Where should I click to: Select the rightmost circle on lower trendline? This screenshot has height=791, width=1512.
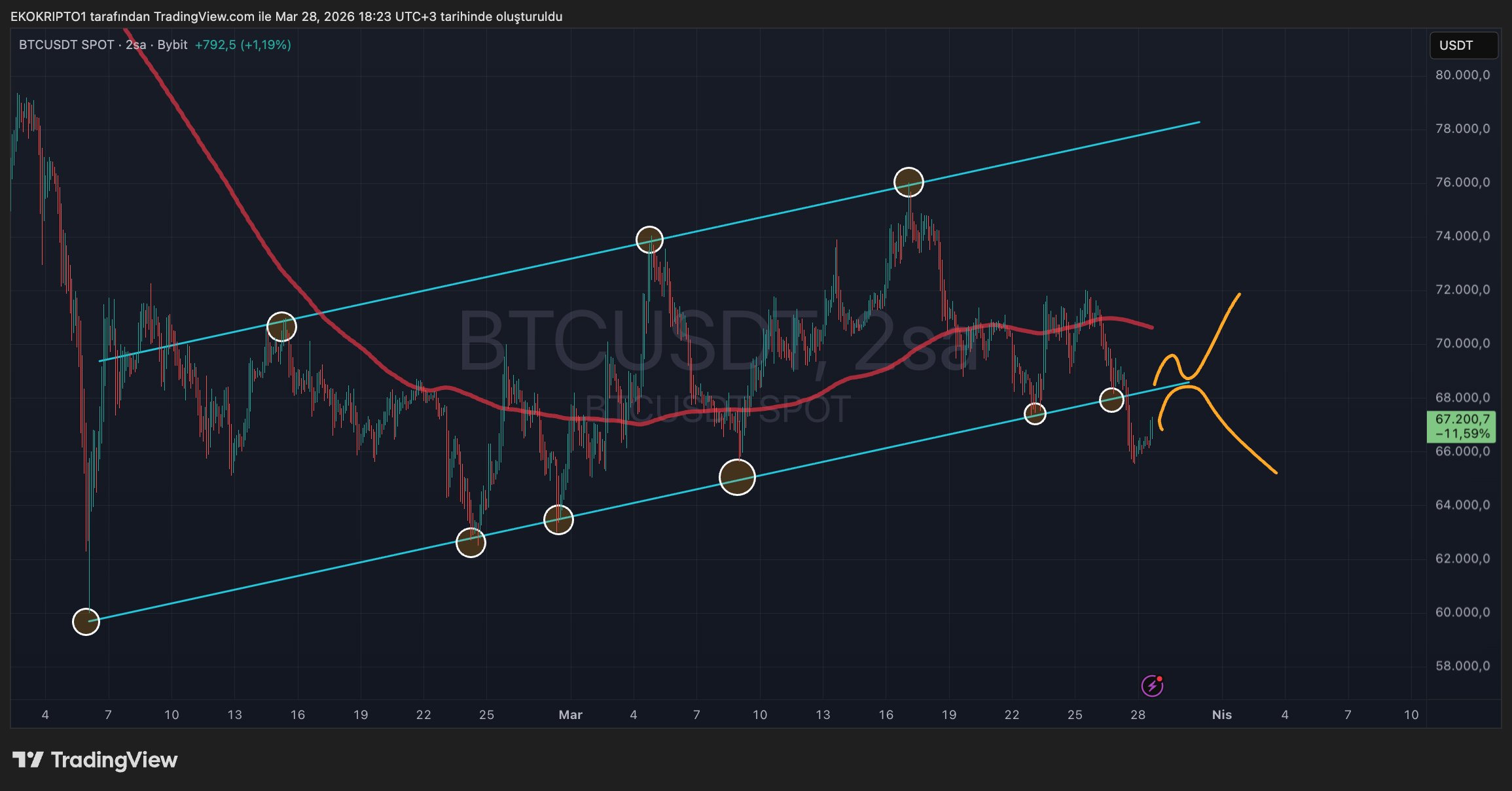pos(1111,399)
